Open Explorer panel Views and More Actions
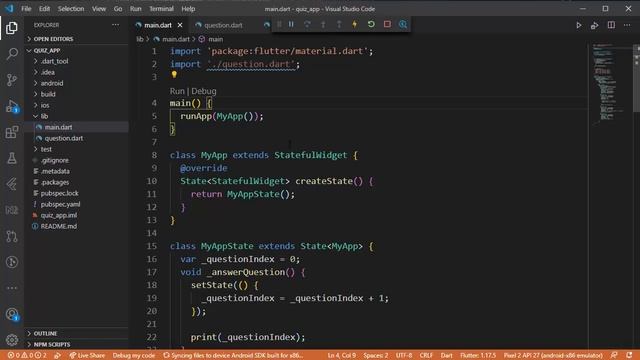Screen dimensions: 640x360 coord(116,25)
